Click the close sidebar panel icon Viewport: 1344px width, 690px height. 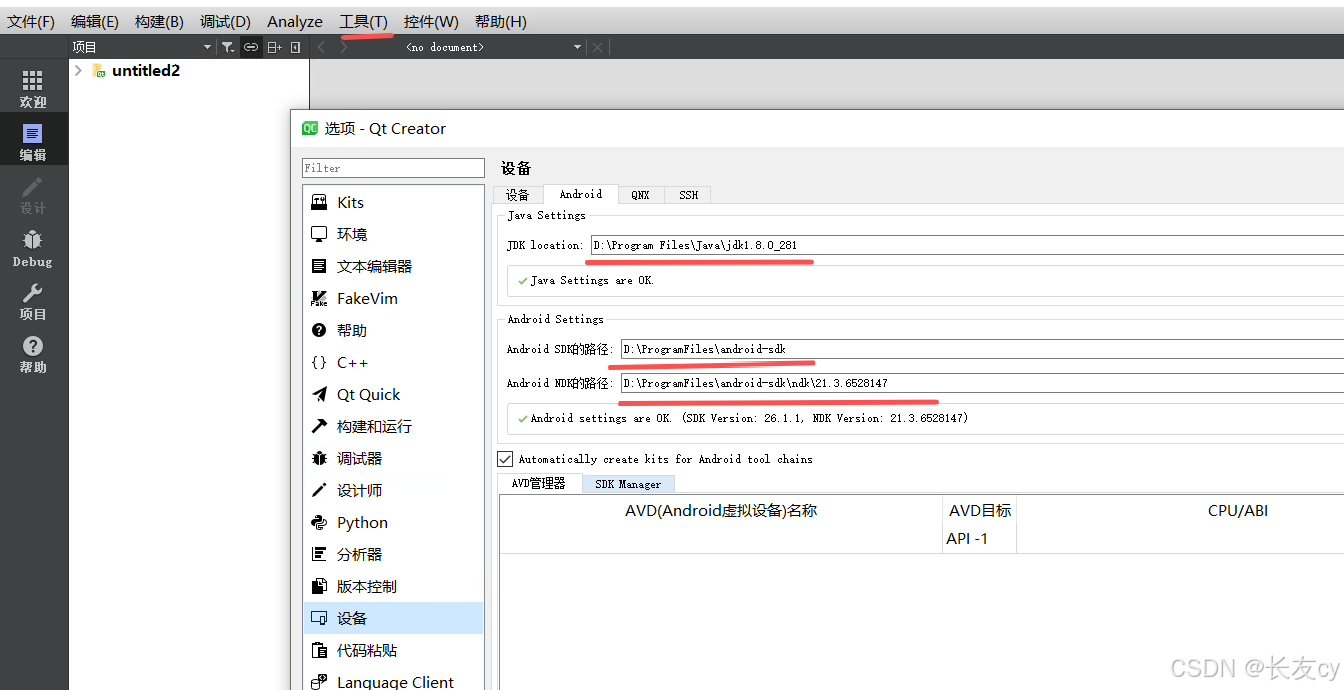pos(296,47)
